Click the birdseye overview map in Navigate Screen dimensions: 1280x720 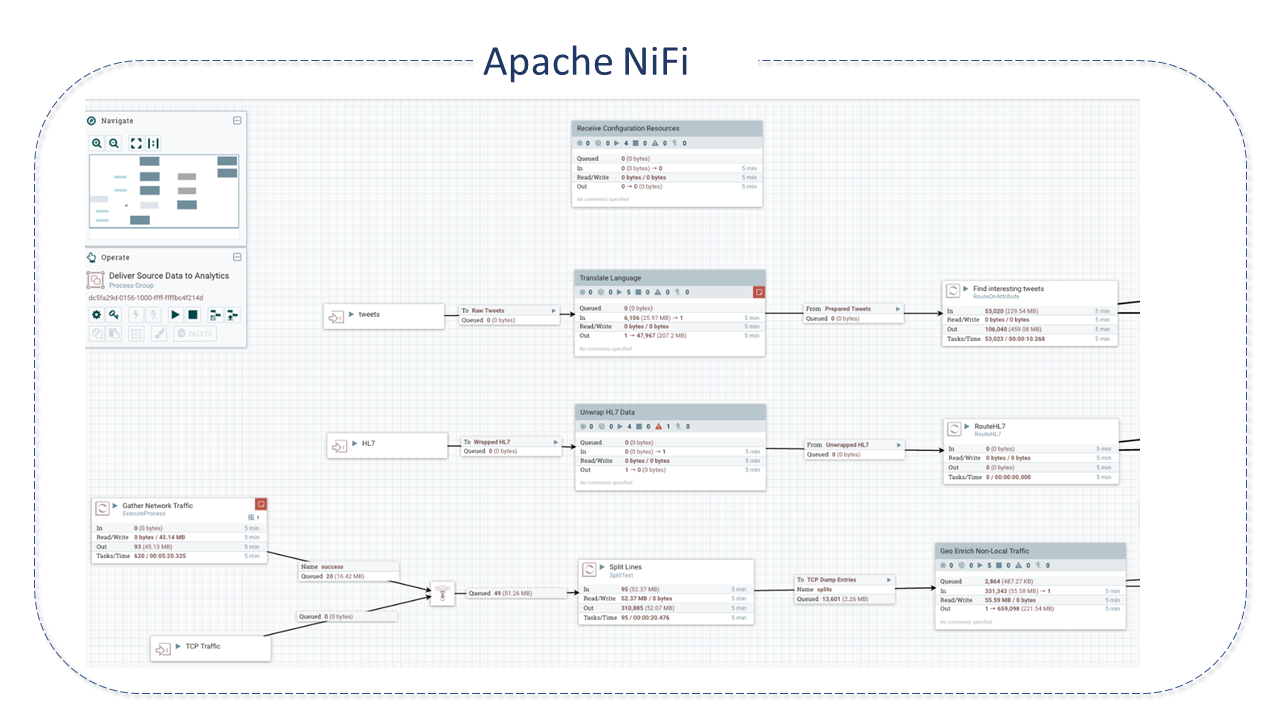(164, 191)
